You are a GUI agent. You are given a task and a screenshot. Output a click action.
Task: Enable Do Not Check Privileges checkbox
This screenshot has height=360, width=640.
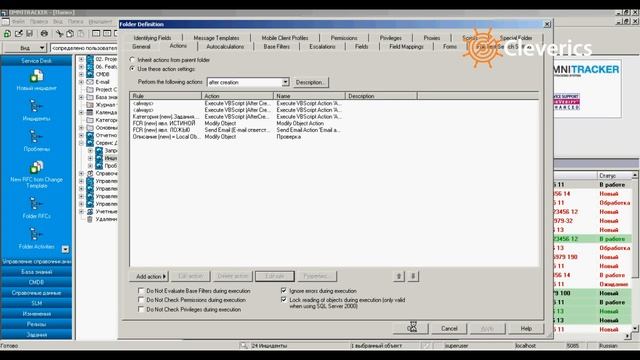pyautogui.click(x=141, y=310)
